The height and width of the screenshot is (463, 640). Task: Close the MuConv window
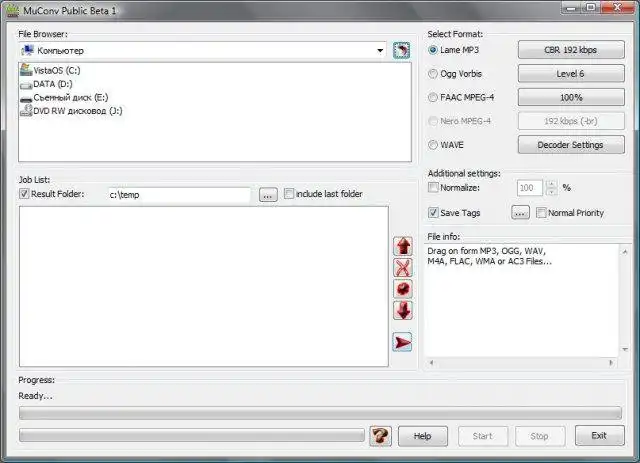617,8
